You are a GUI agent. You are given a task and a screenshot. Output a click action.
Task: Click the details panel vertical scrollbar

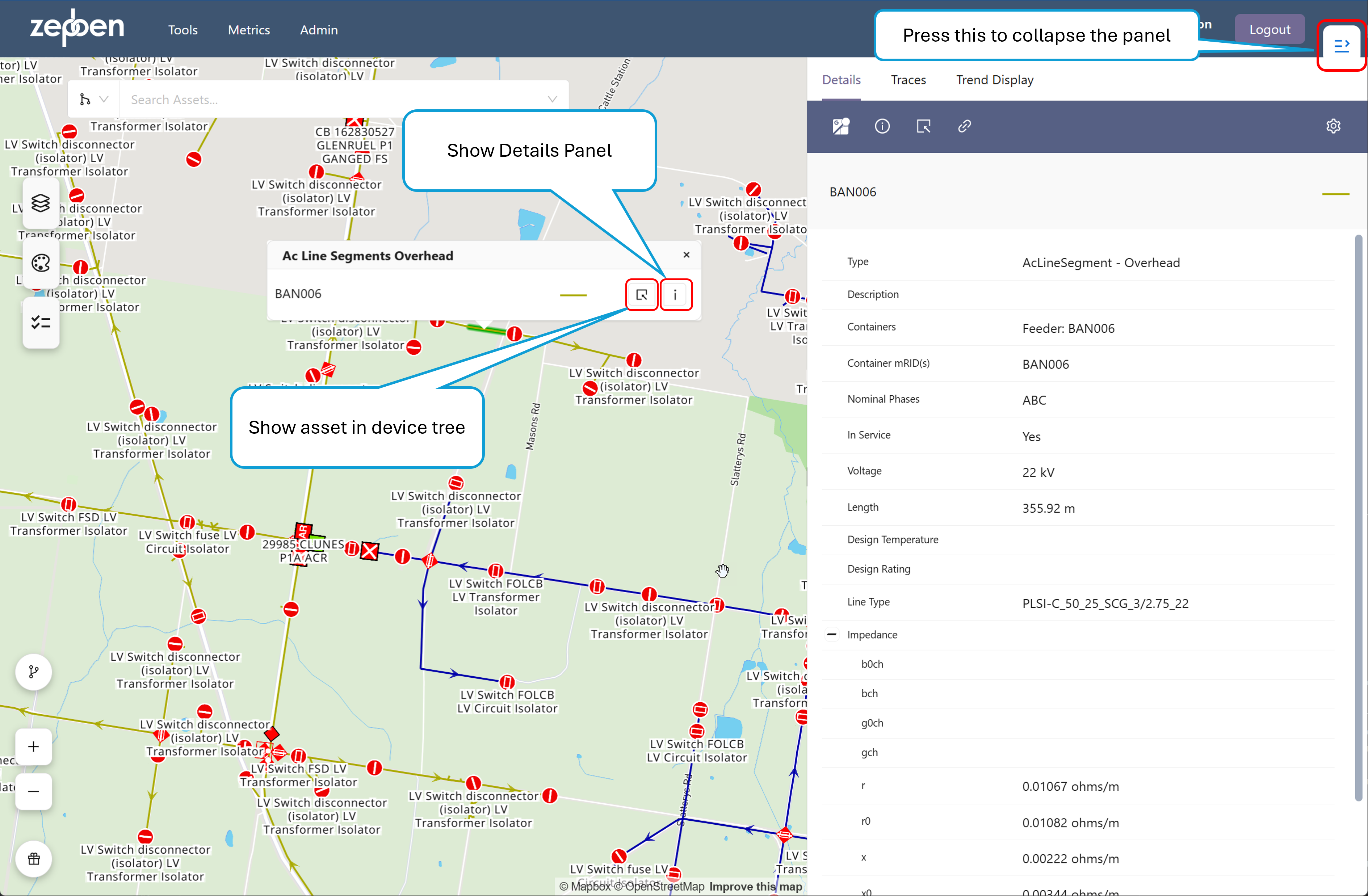[x=1358, y=517]
